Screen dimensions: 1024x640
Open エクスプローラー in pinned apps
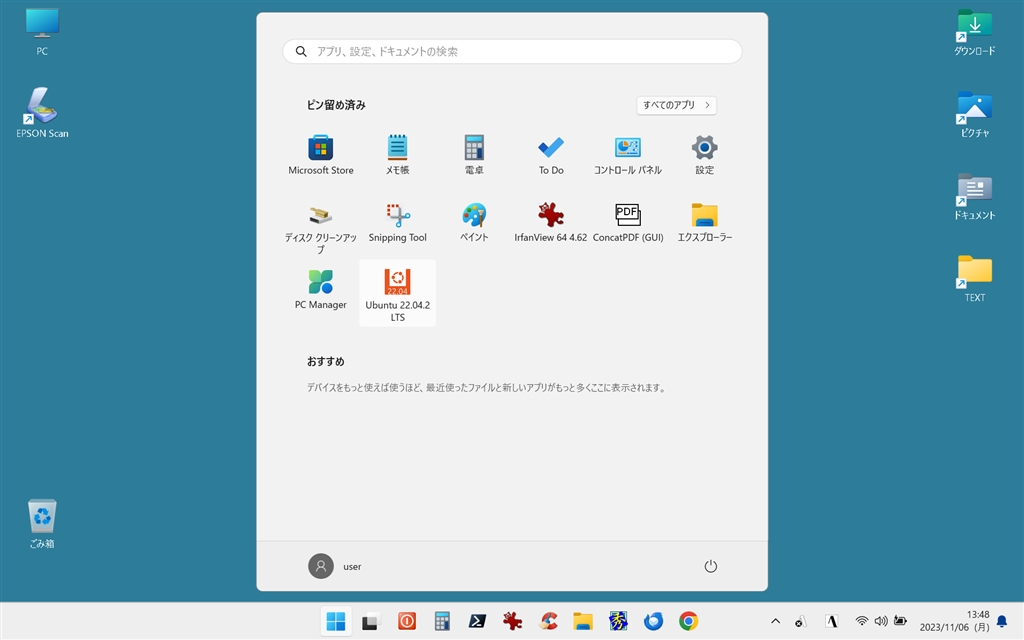[704, 223]
